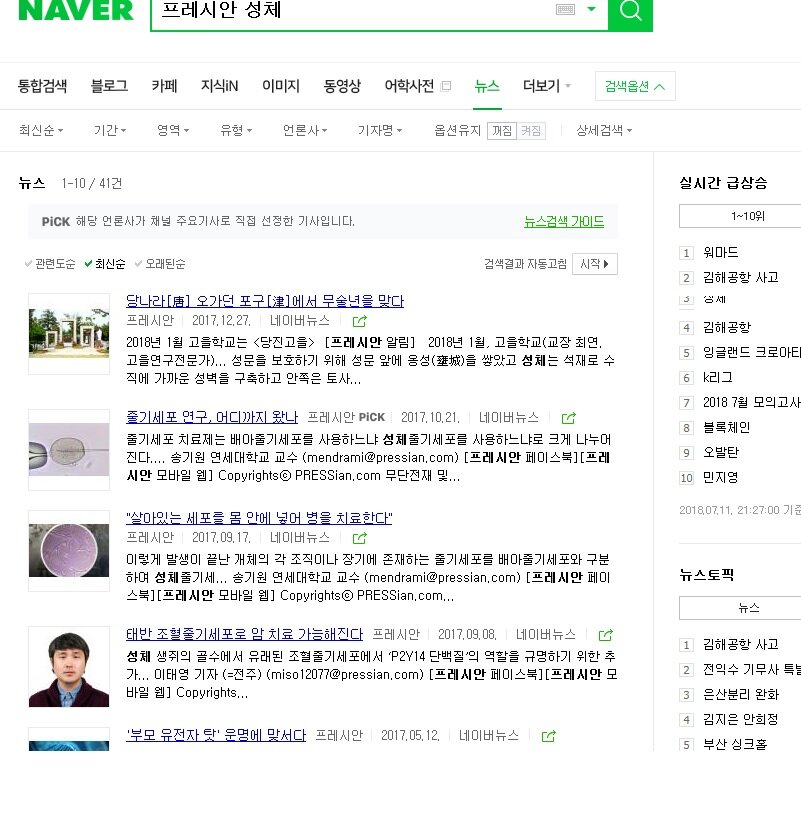801x827 pixels.
Task: Click 네이버뉴스 link for 태반 조혈줄기세포 article
Action: [x=546, y=634]
